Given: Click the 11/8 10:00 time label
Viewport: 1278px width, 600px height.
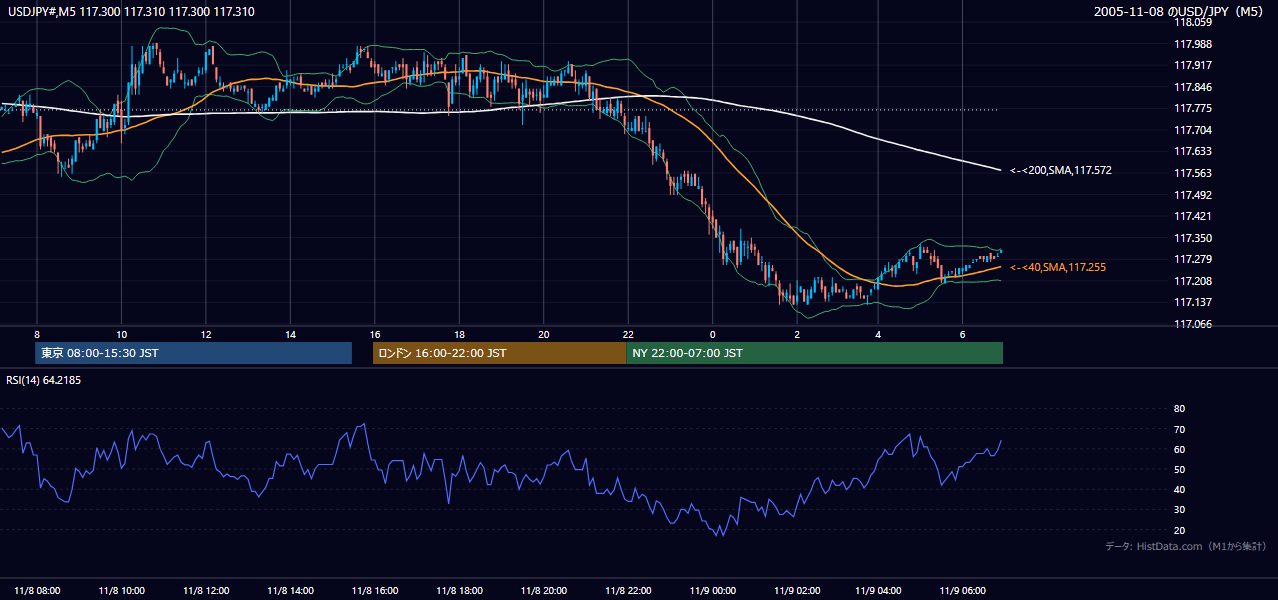Looking at the screenshot, I should point(120,590).
